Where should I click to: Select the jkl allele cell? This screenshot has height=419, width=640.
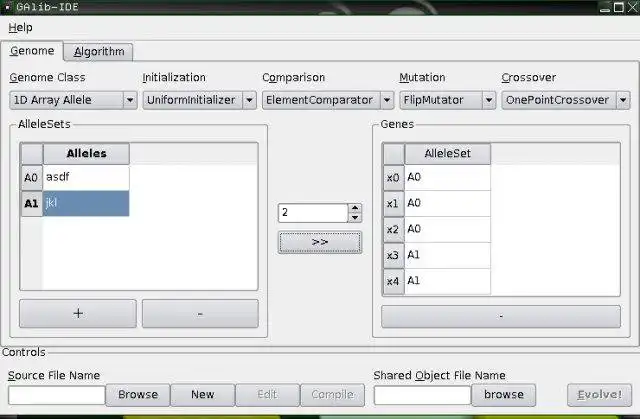click(86, 203)
